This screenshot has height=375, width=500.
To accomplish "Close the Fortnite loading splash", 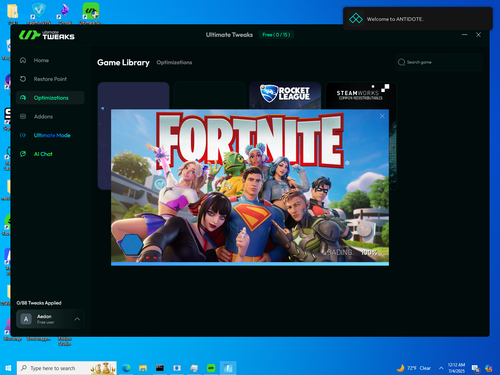I will (x=382, y=116).
